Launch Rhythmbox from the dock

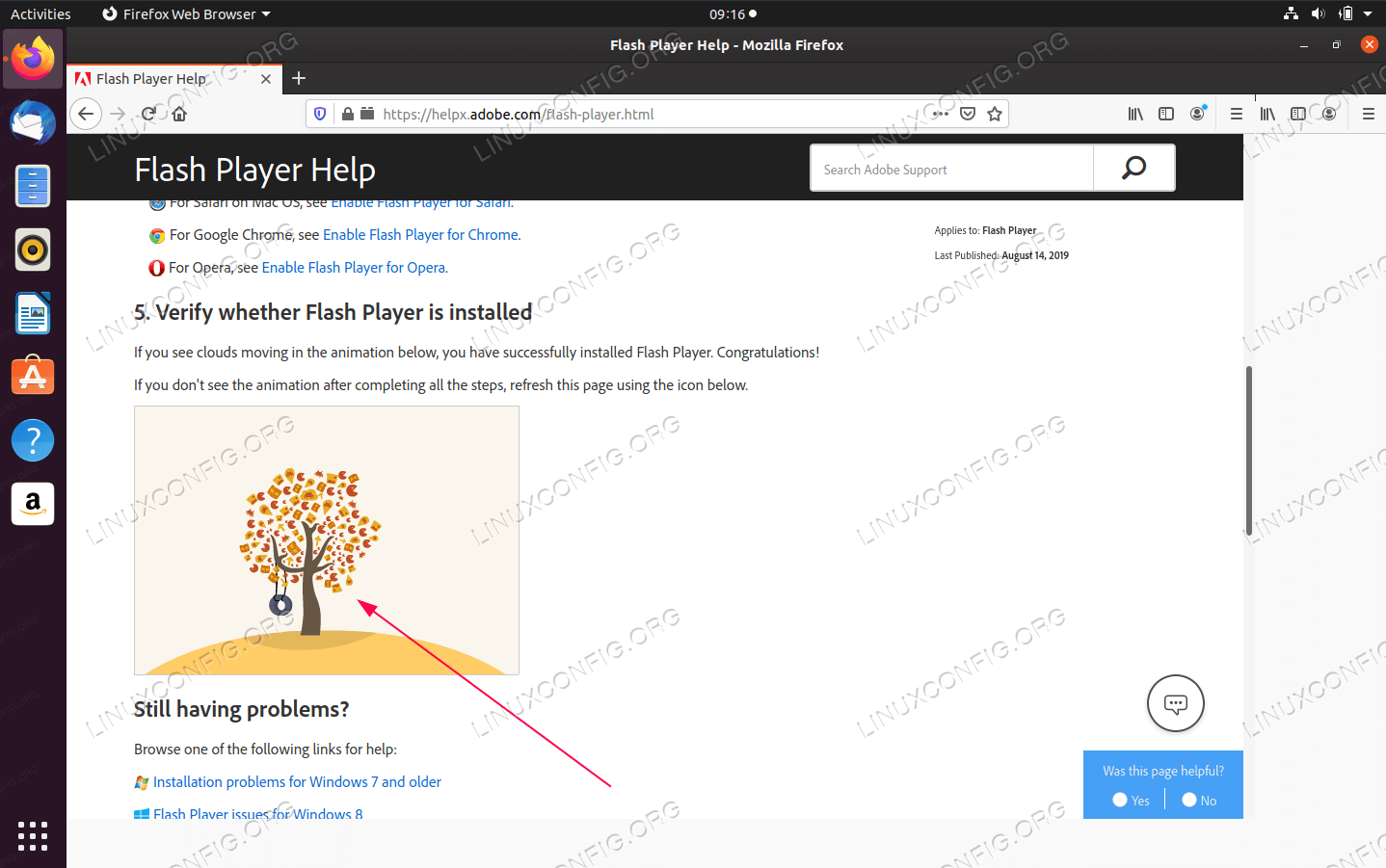33,250
